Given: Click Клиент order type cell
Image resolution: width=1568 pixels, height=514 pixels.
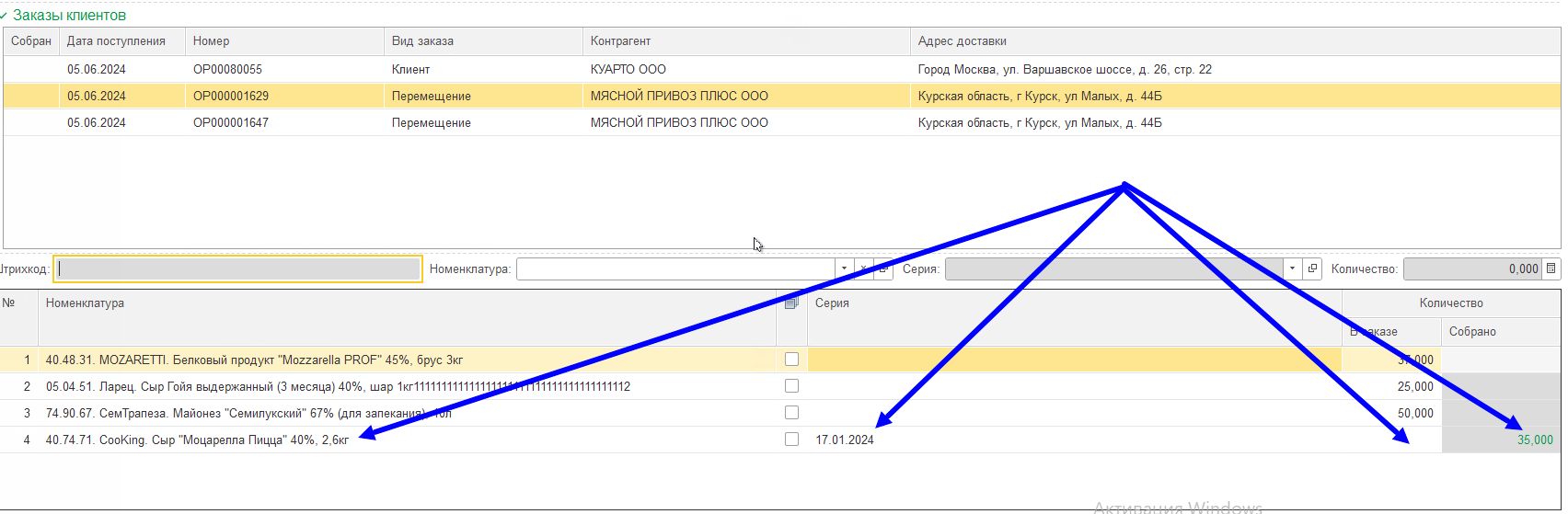Looking at the screenshot, I should (410, 69).
